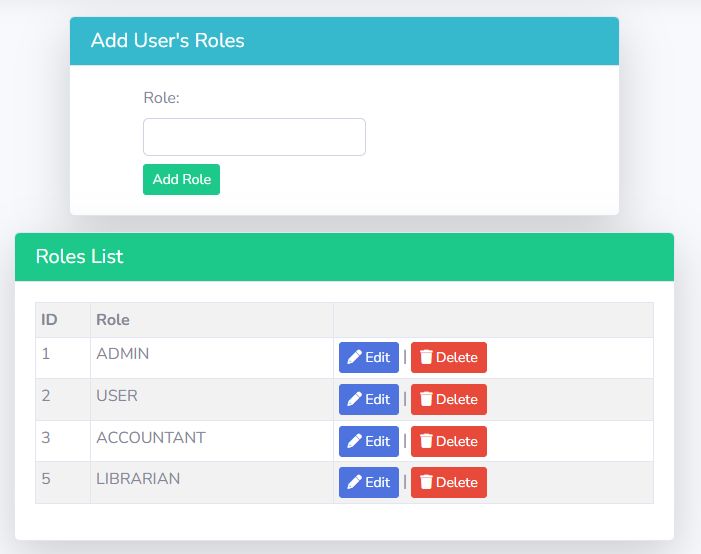
Task: Focus the Role text input field
Action: tap(254, 137)
